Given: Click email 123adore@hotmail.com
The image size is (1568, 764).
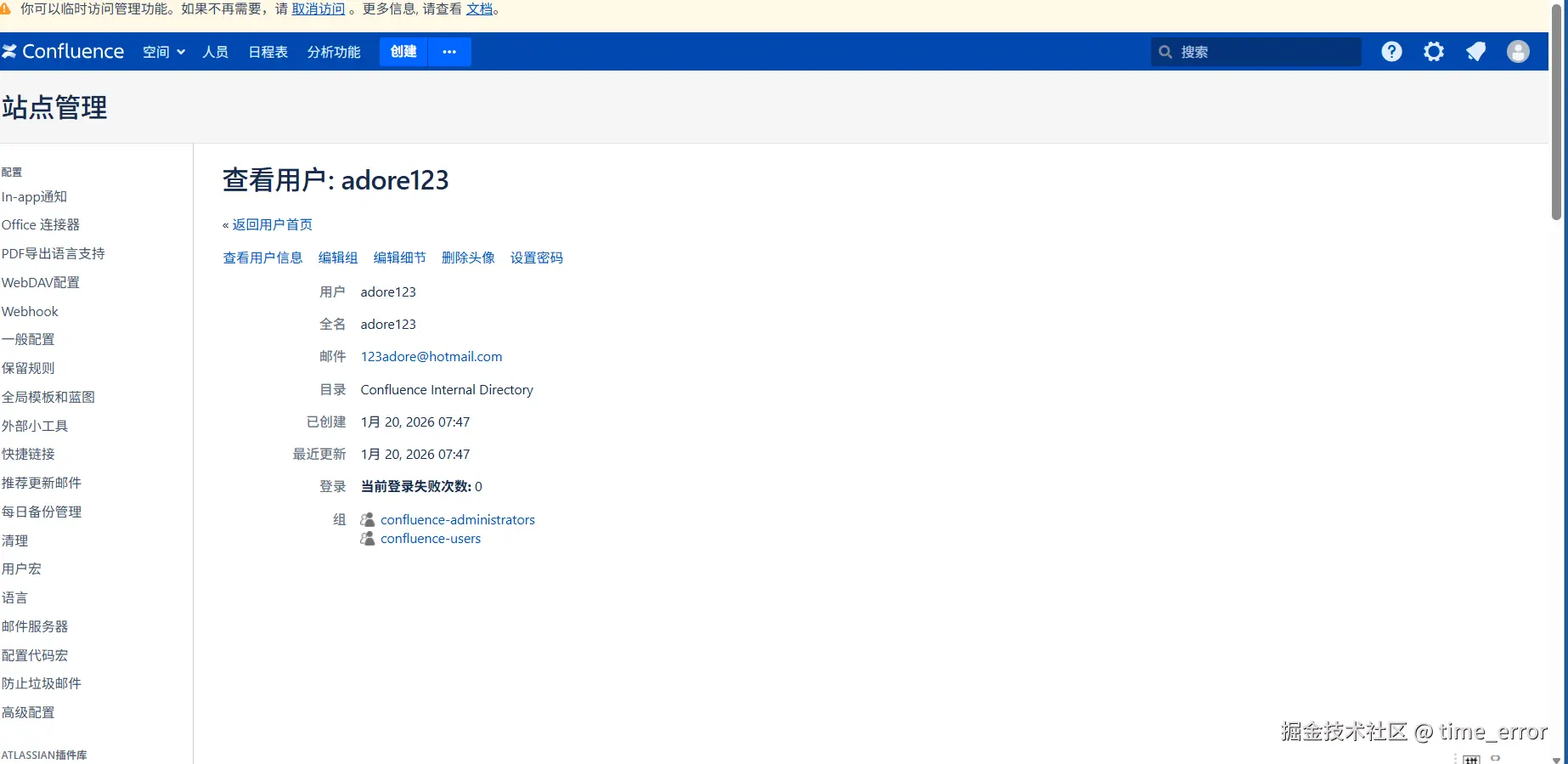Looking at the screenshot, I should 431,357.
